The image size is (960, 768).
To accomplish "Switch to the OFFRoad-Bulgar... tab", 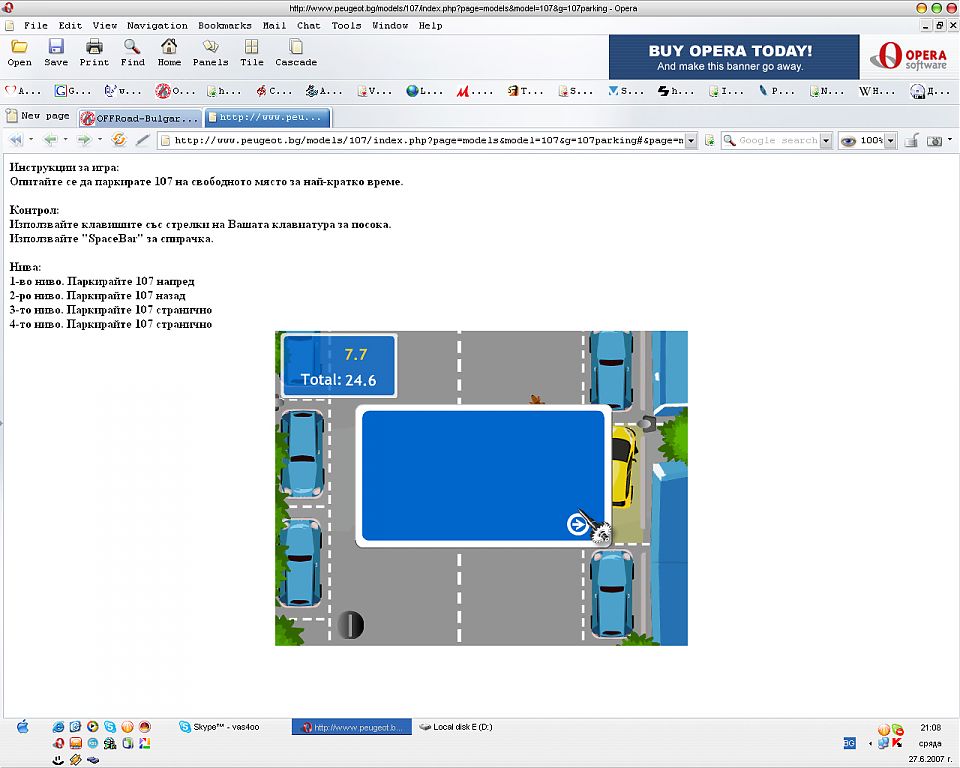I will tap(140, 117).
